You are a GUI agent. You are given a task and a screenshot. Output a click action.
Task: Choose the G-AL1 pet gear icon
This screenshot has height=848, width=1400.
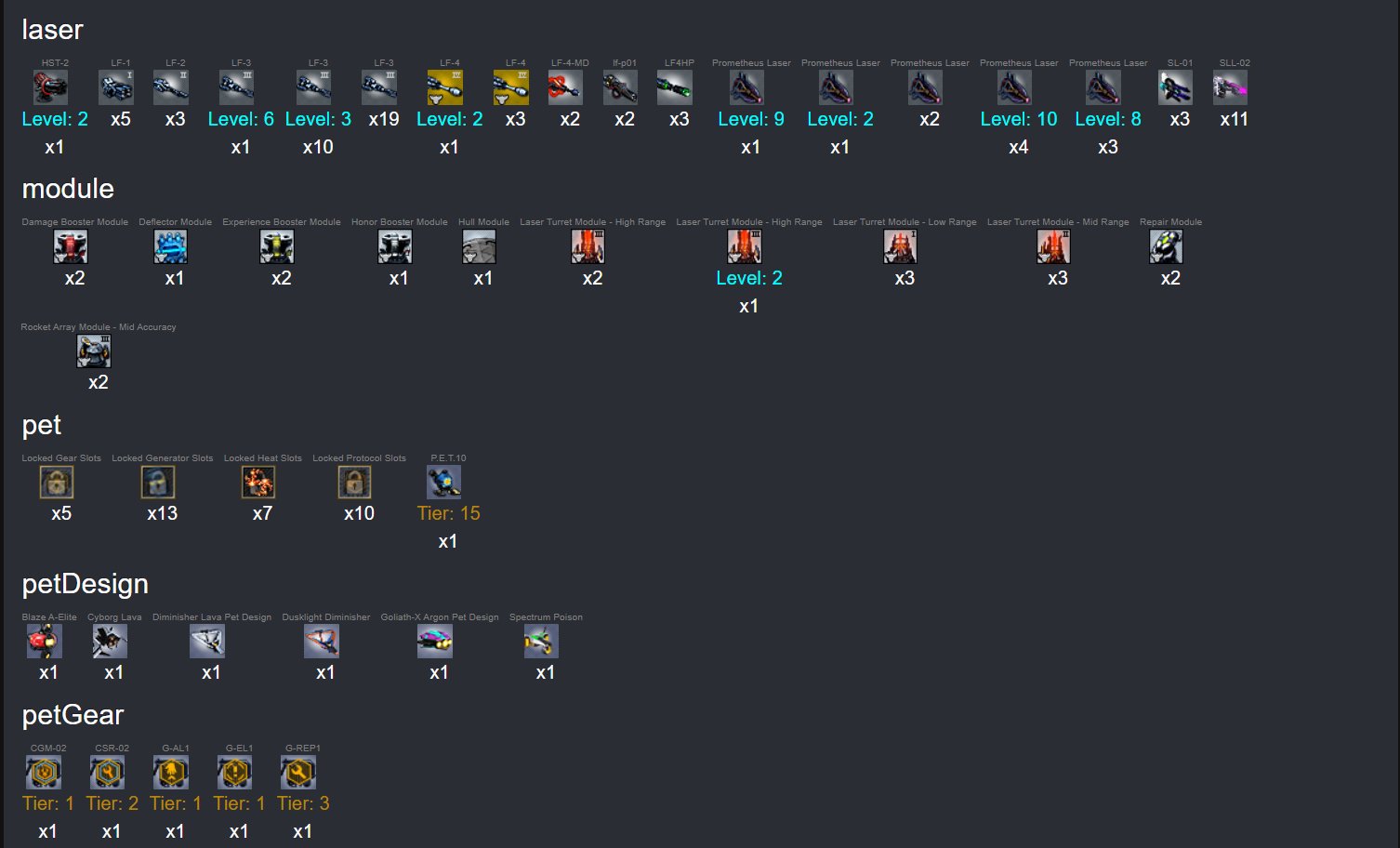point(171,773)
